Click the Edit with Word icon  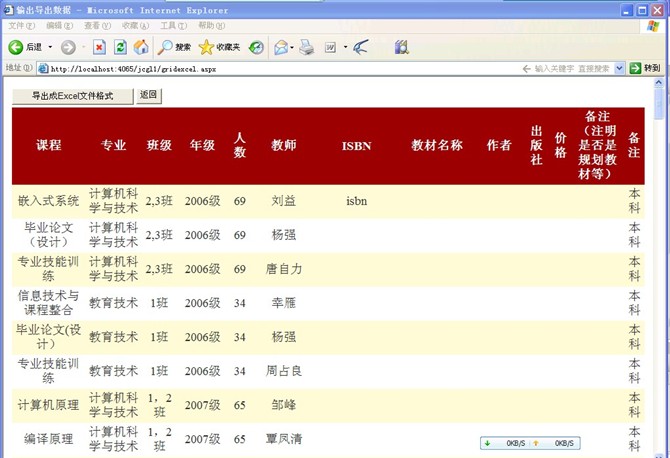(x=330, y=47)
